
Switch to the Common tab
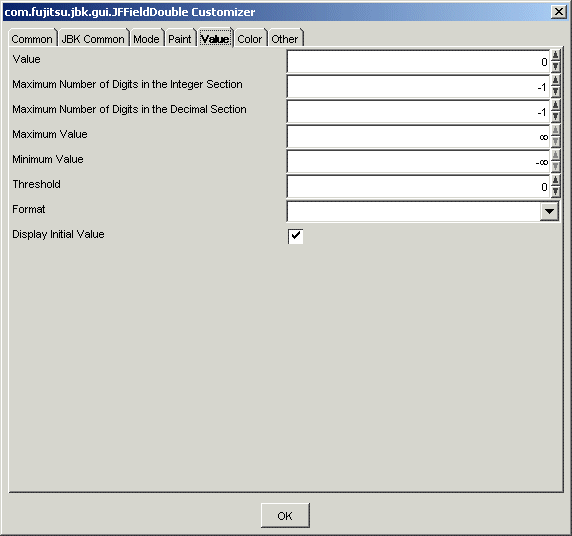pyautogui.click(x=32, y=38)
